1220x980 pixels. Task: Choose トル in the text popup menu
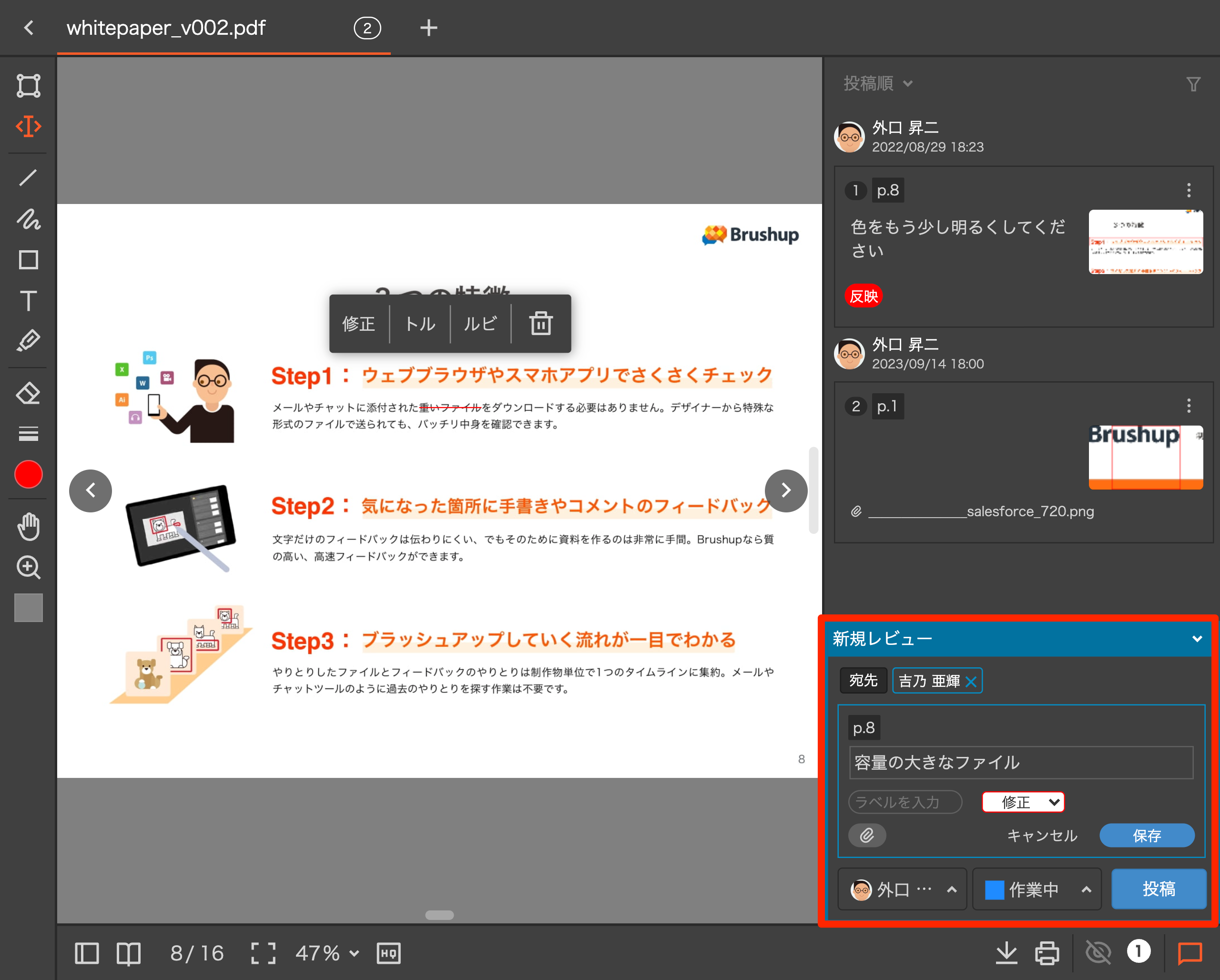(x=420, y=324)
